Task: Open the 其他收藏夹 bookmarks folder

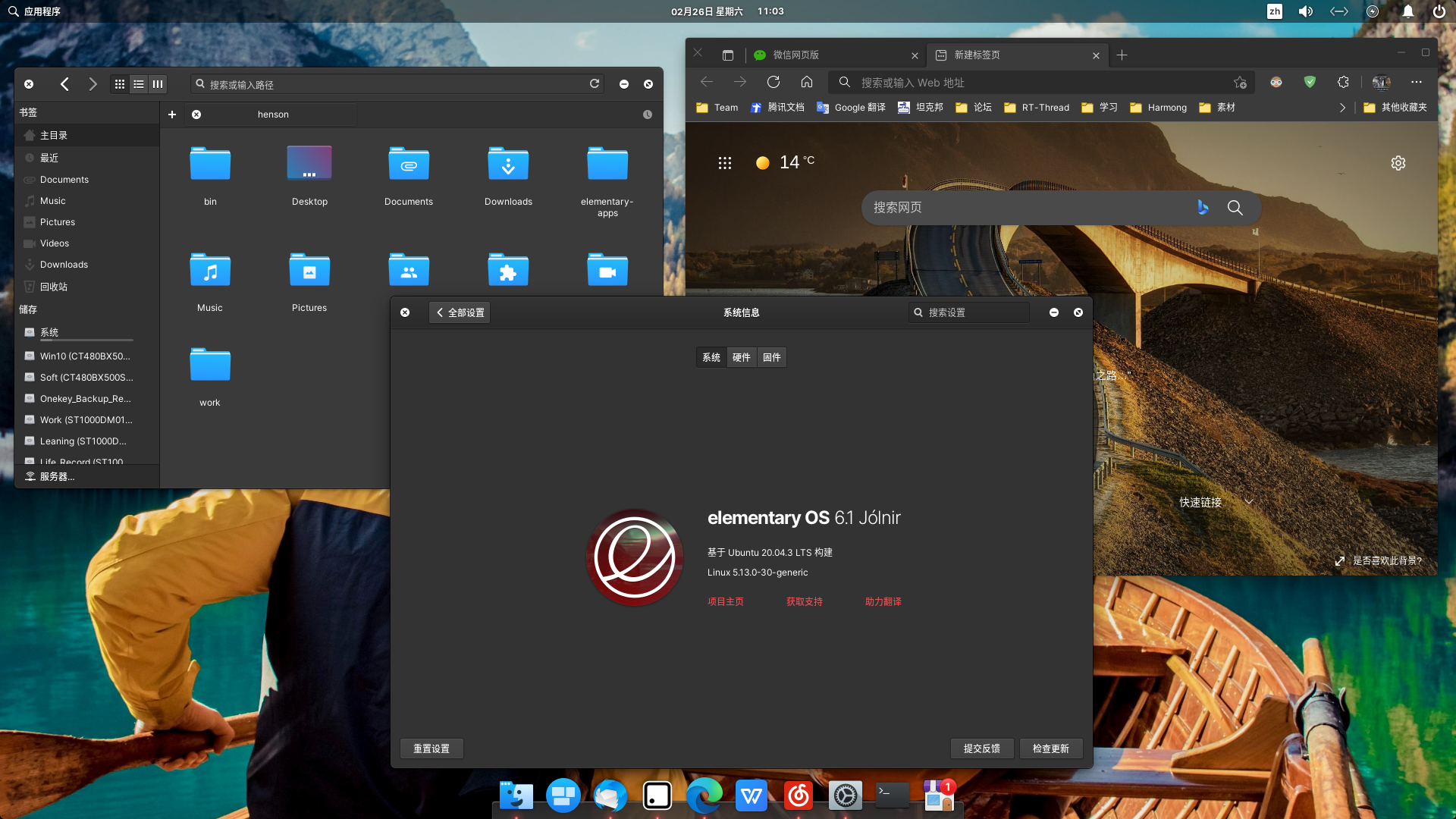Action: (x=1396, y=108)
